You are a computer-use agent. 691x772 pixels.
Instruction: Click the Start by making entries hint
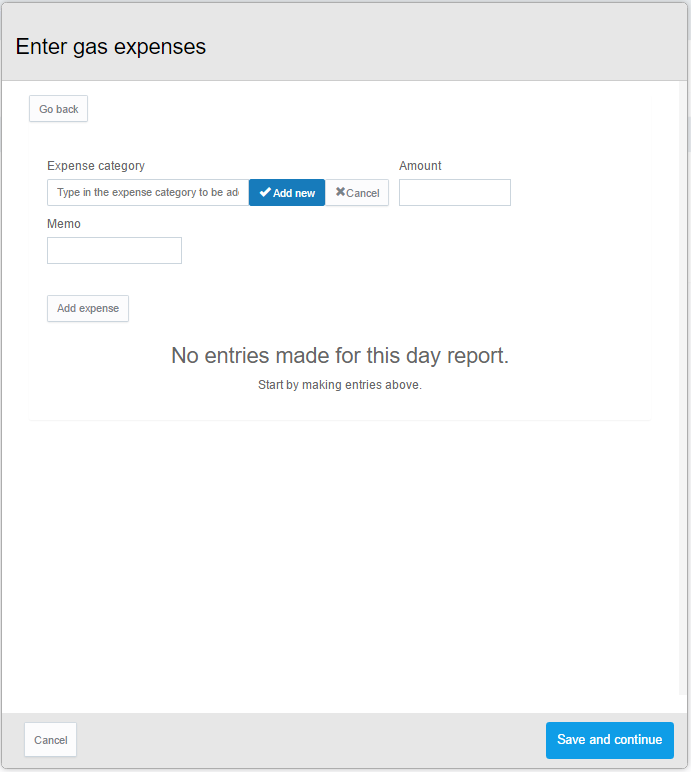(x=340, y=385)
